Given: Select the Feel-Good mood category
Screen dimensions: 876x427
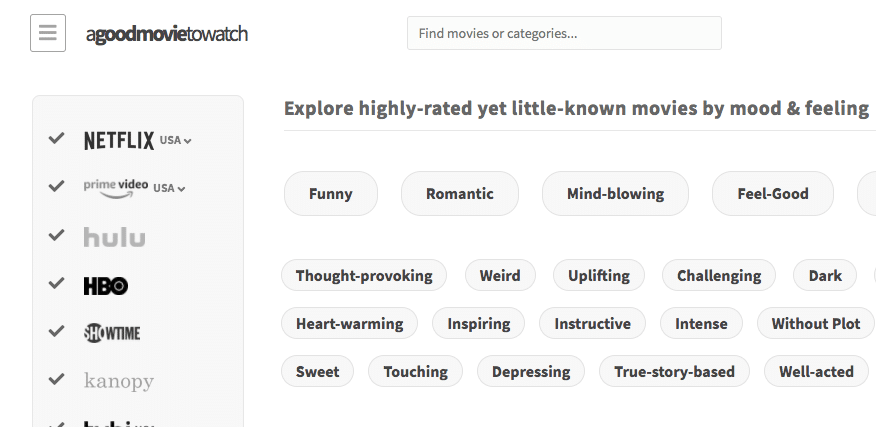Looking at the screenshot, I should [x=773, y=194].
